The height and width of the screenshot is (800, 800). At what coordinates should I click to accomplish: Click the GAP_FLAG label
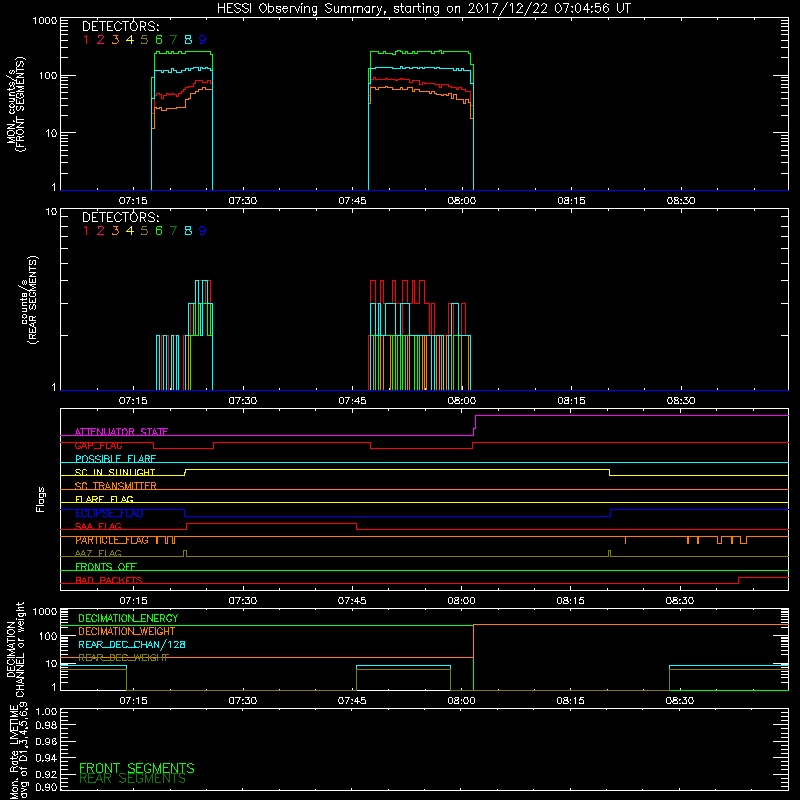click(98, 445)
